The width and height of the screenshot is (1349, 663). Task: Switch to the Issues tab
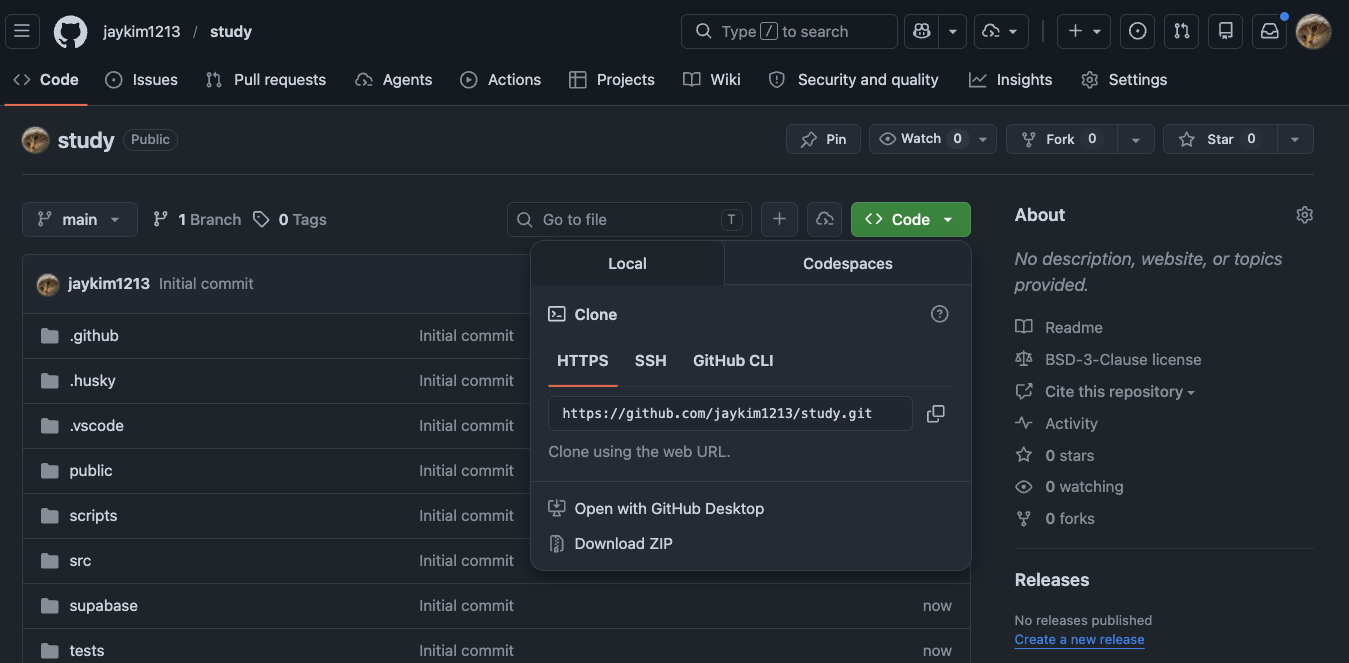(142, 80)
